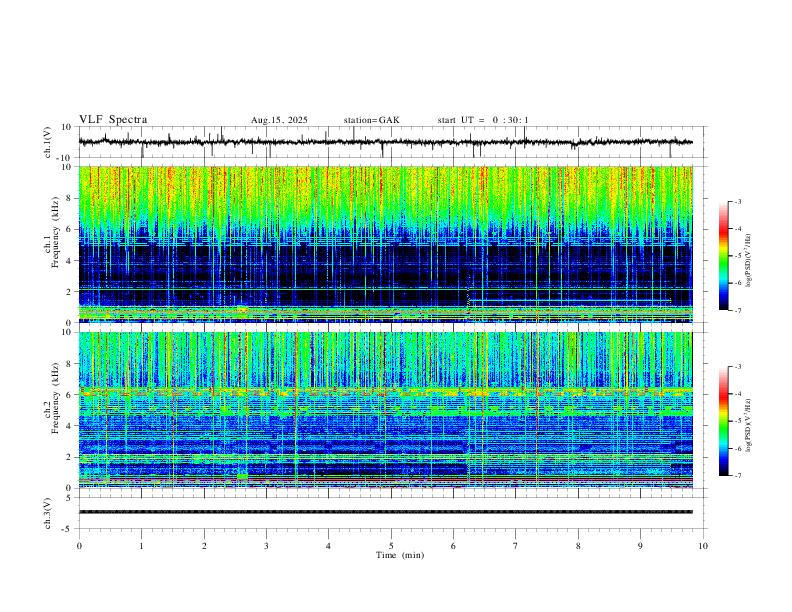Click the ch.2 'Frequency (kHz)' axis label

(55, 398)
